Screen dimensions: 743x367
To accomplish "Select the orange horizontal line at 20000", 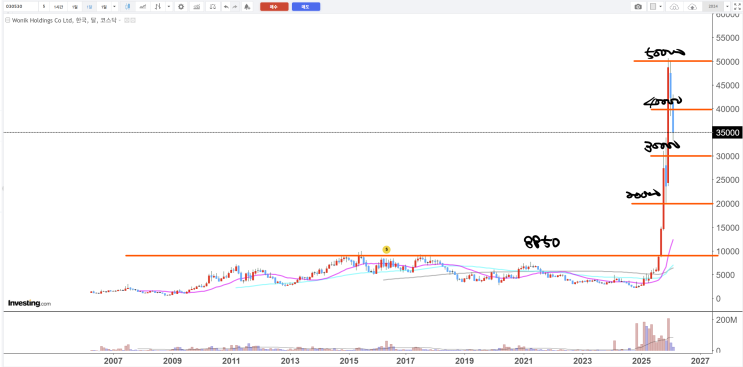I will (672, 204).
